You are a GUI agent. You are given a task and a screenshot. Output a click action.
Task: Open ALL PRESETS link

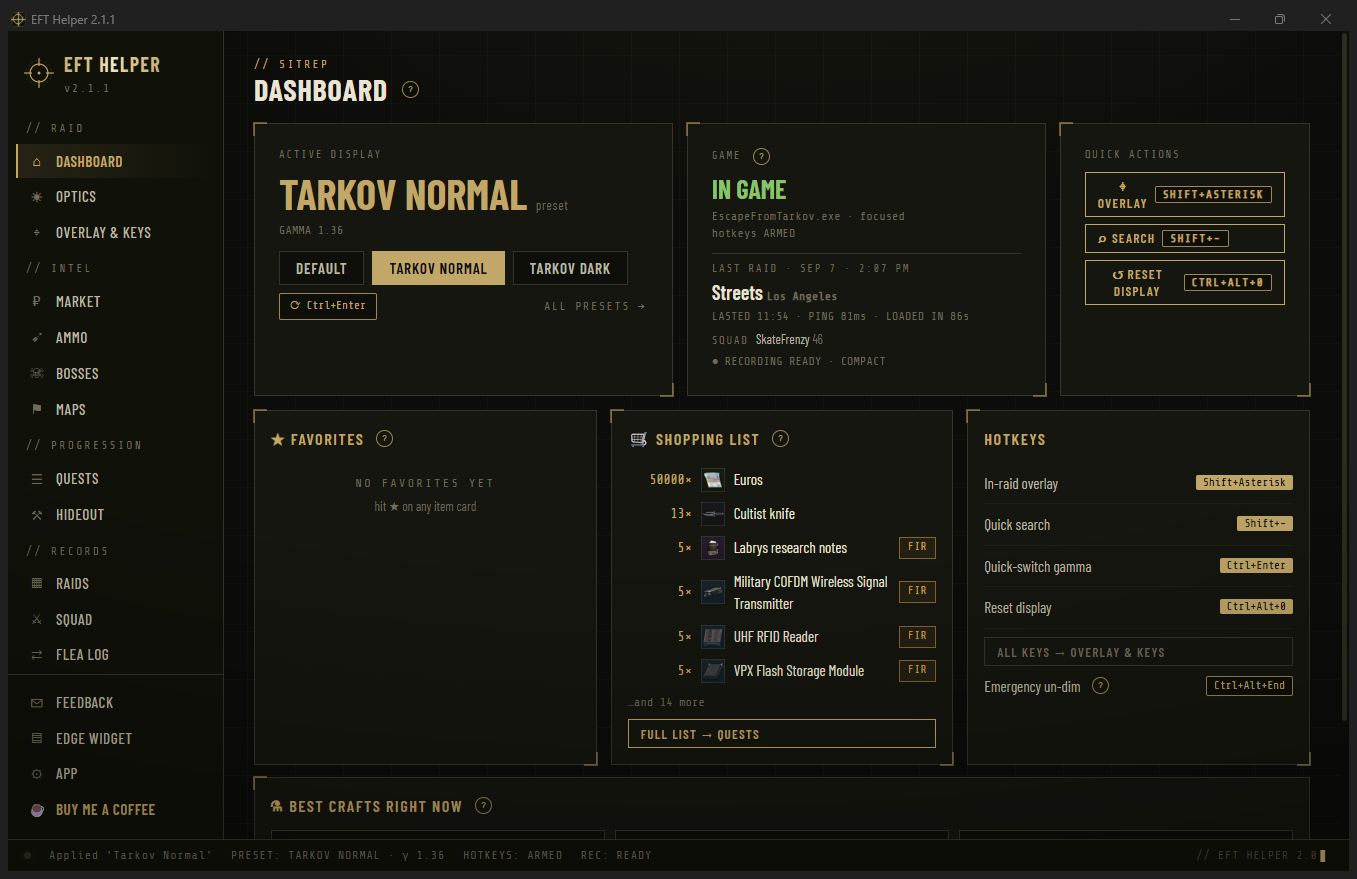click(x=595, y=306)
